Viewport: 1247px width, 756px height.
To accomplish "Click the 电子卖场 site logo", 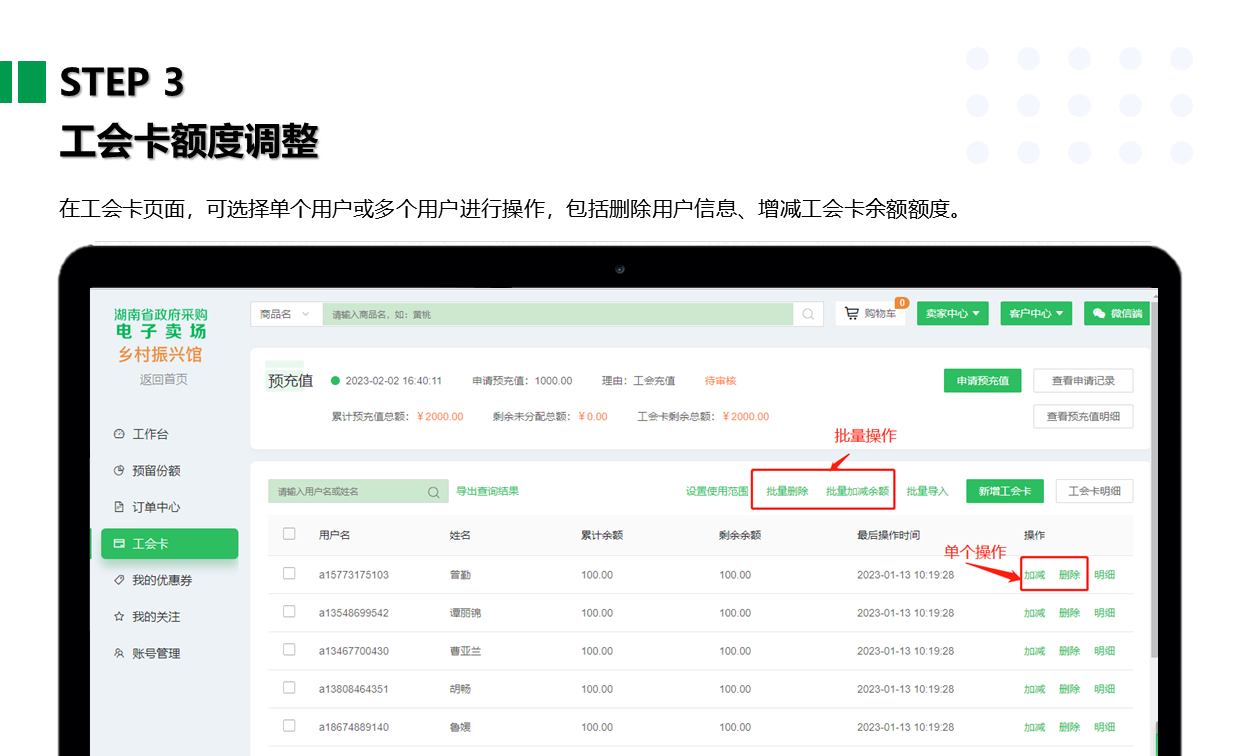I will tap(161, 331).
